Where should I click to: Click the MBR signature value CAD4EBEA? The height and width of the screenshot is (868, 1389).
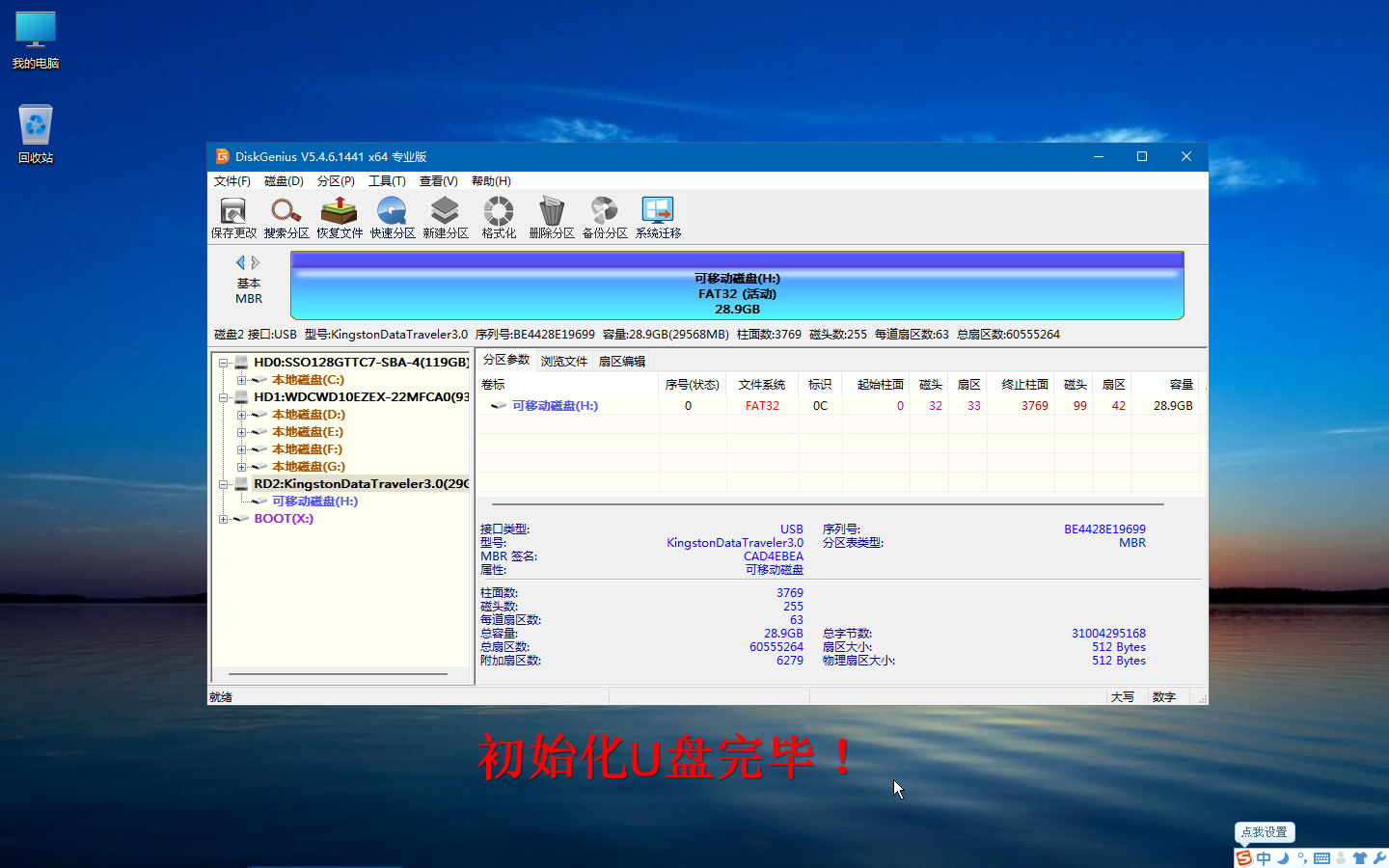click(773, 556)
